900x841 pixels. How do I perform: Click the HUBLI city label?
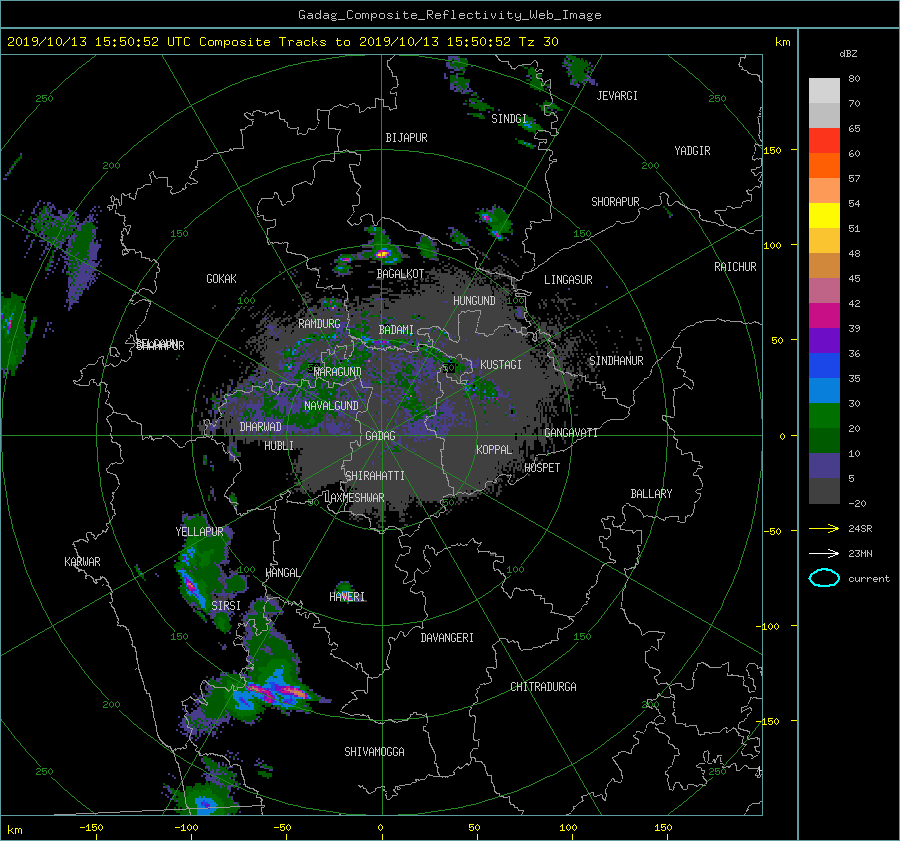pos(279,446)
